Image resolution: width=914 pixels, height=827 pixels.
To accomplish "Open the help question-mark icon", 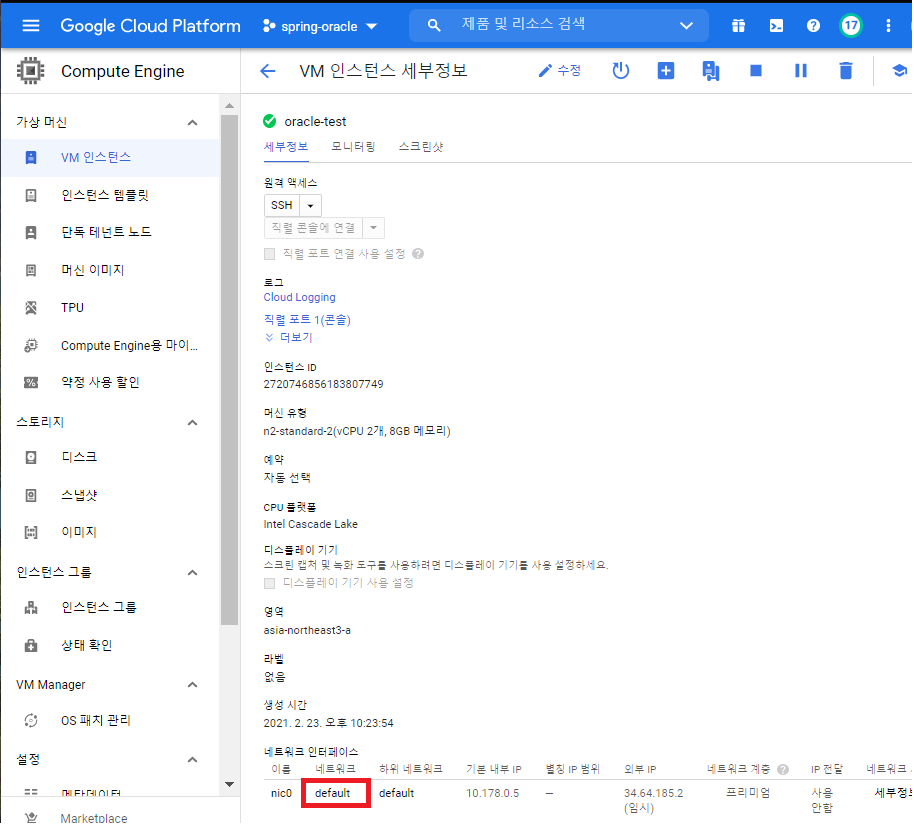I will [x=813, y=26].
